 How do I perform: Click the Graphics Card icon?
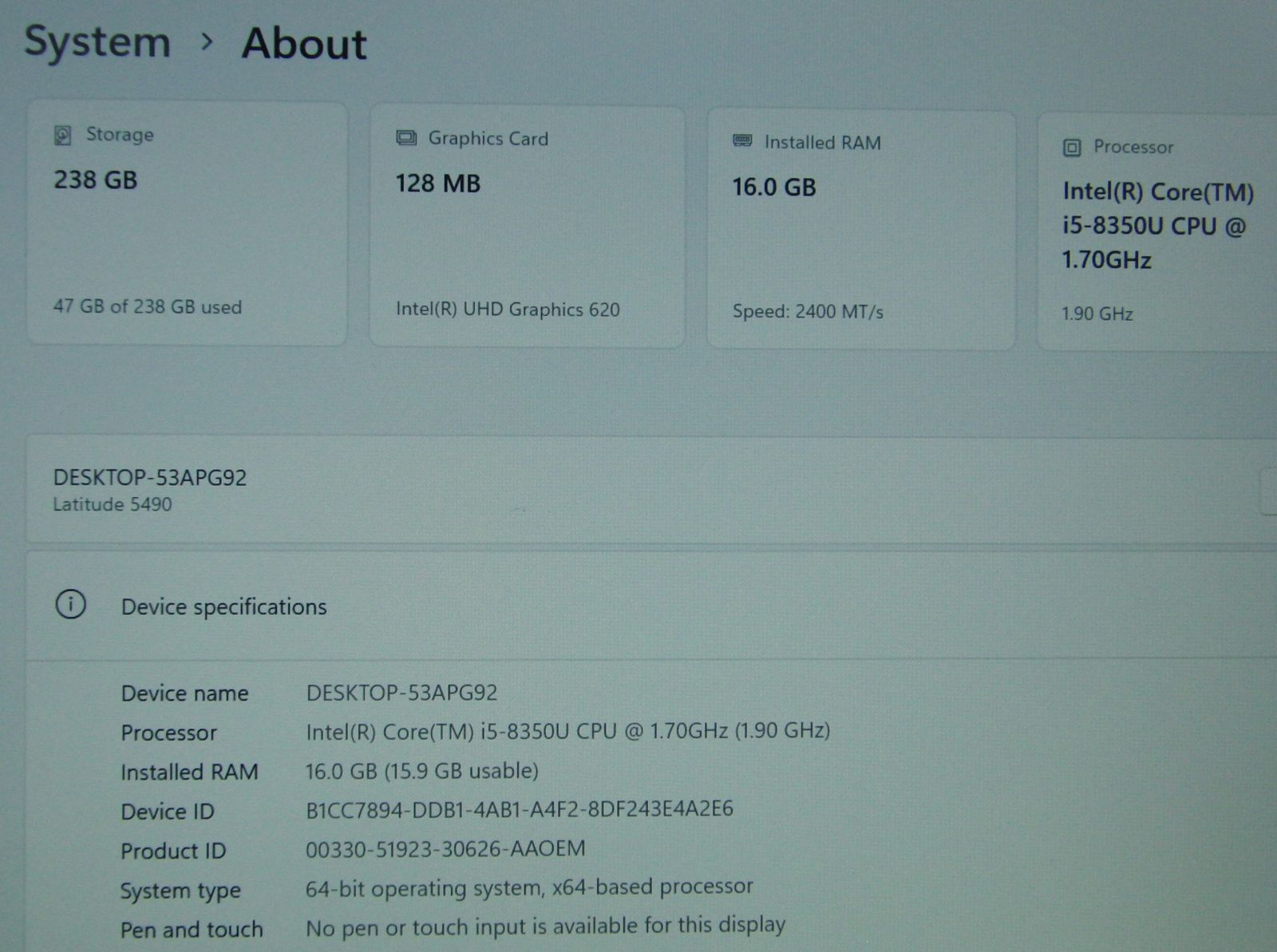pos(406,138)
